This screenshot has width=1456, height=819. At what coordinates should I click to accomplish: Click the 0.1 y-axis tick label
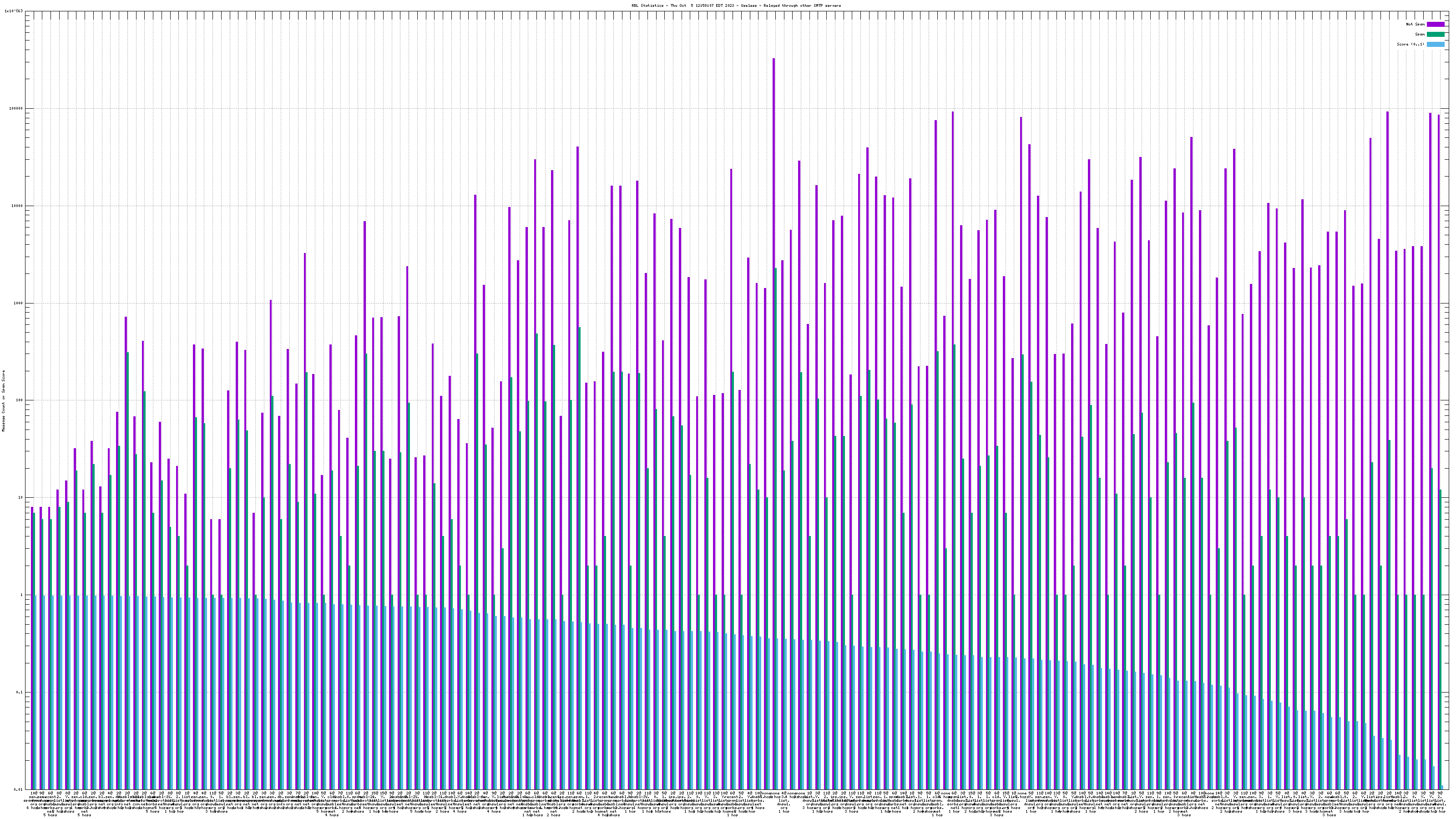tap(18, 693)
